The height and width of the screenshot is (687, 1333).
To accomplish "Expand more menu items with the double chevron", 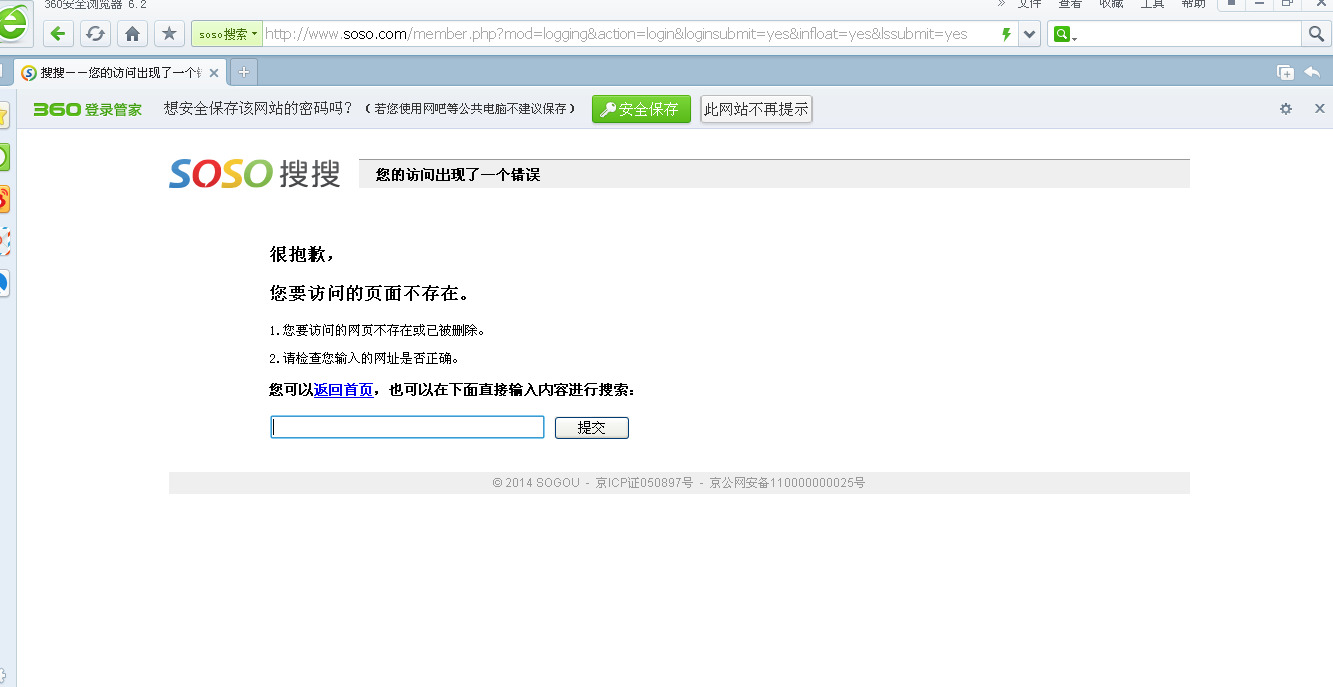I will 1001,4.
